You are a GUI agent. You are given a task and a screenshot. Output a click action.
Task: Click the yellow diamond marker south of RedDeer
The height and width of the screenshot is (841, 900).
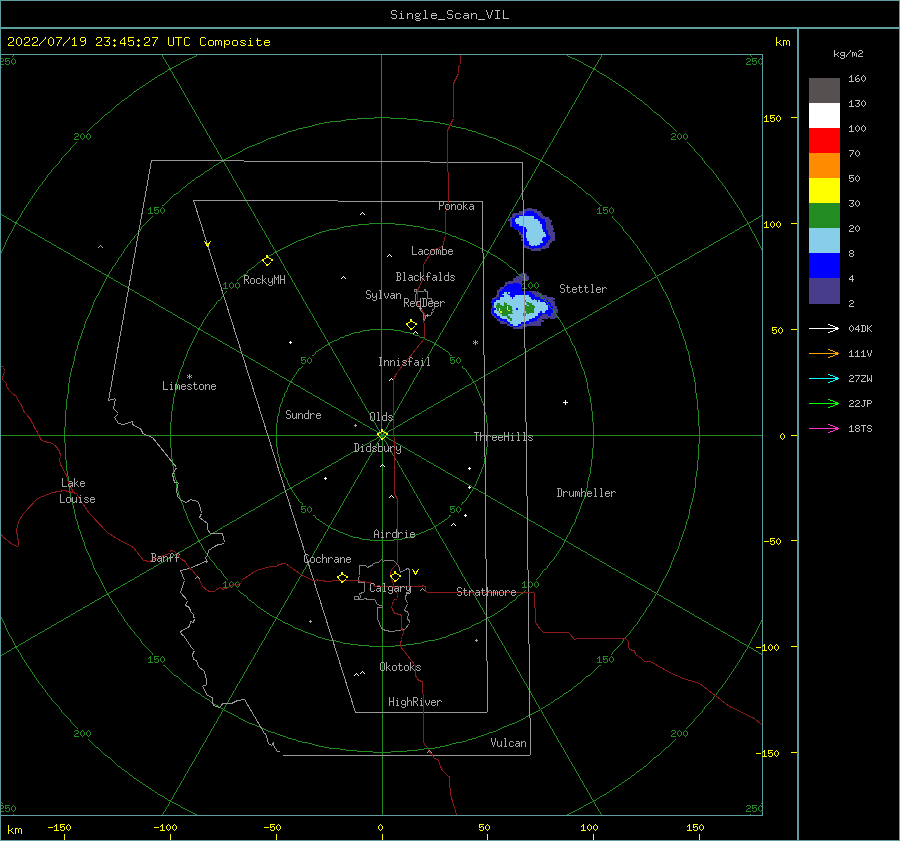coord(411,324)
